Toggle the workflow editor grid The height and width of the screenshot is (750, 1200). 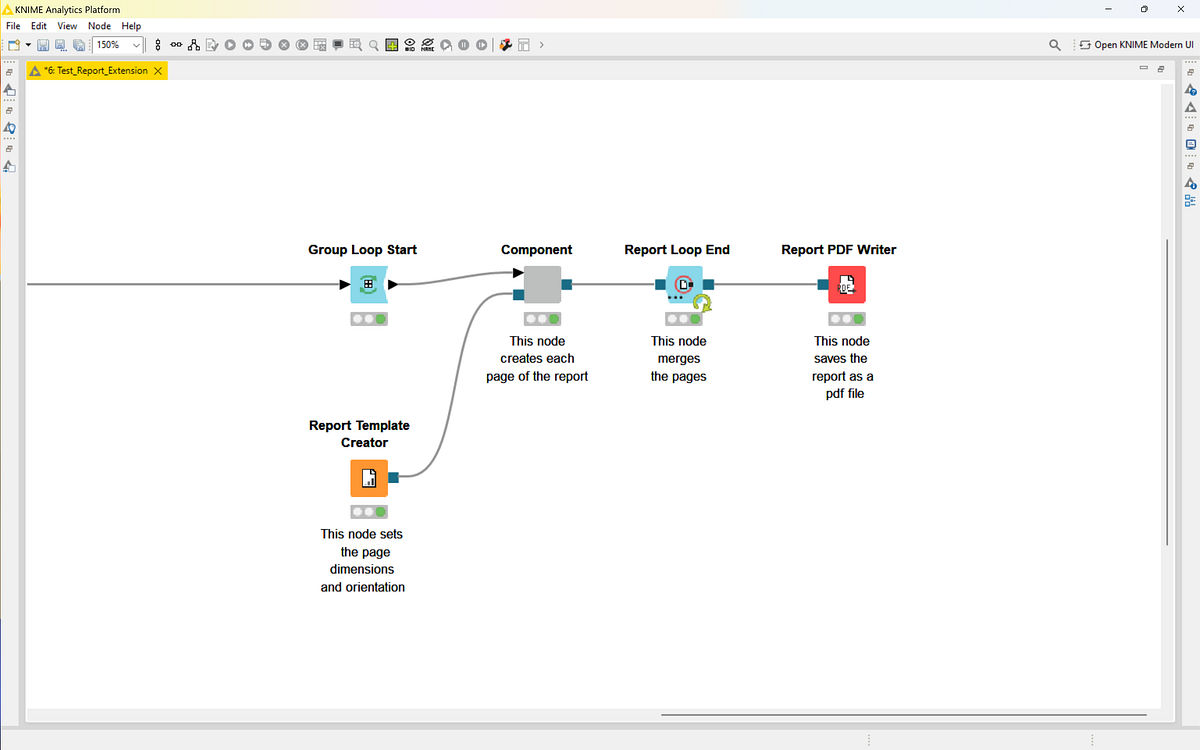[391, 44]
